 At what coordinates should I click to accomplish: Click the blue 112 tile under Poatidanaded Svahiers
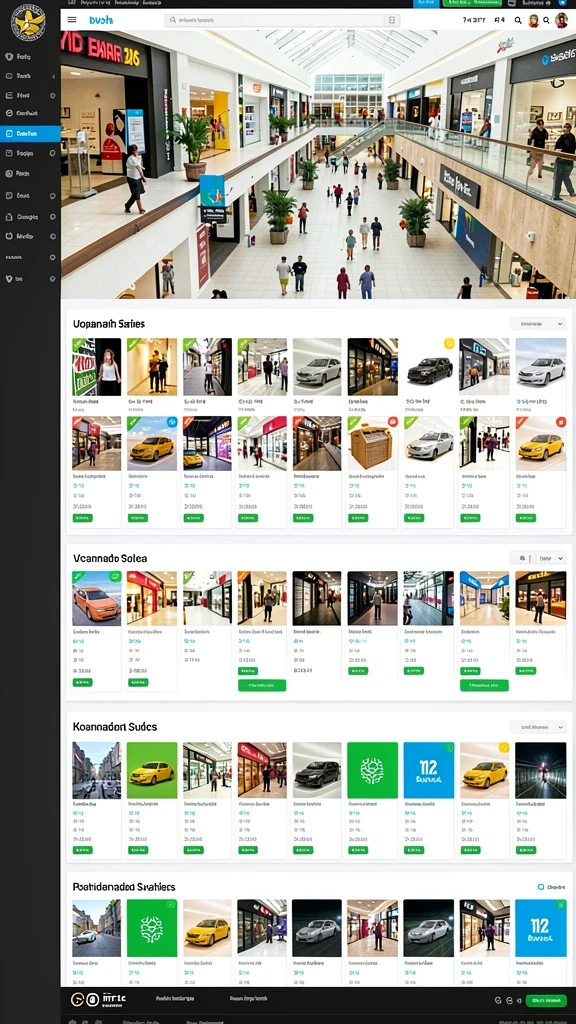coord(541,928)
